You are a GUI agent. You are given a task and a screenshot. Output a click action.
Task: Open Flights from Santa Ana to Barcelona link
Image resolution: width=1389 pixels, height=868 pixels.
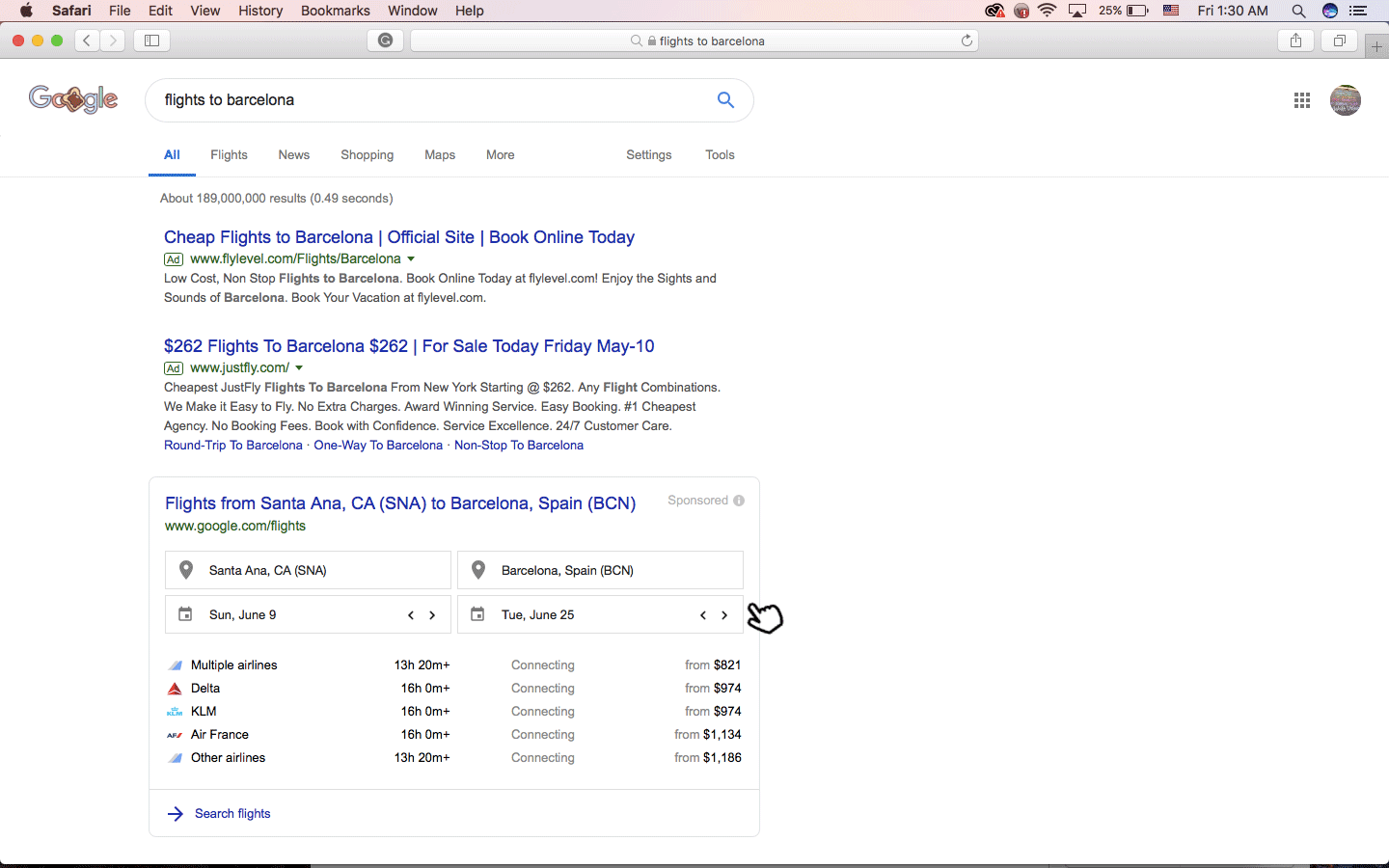(x=400, y=503)
